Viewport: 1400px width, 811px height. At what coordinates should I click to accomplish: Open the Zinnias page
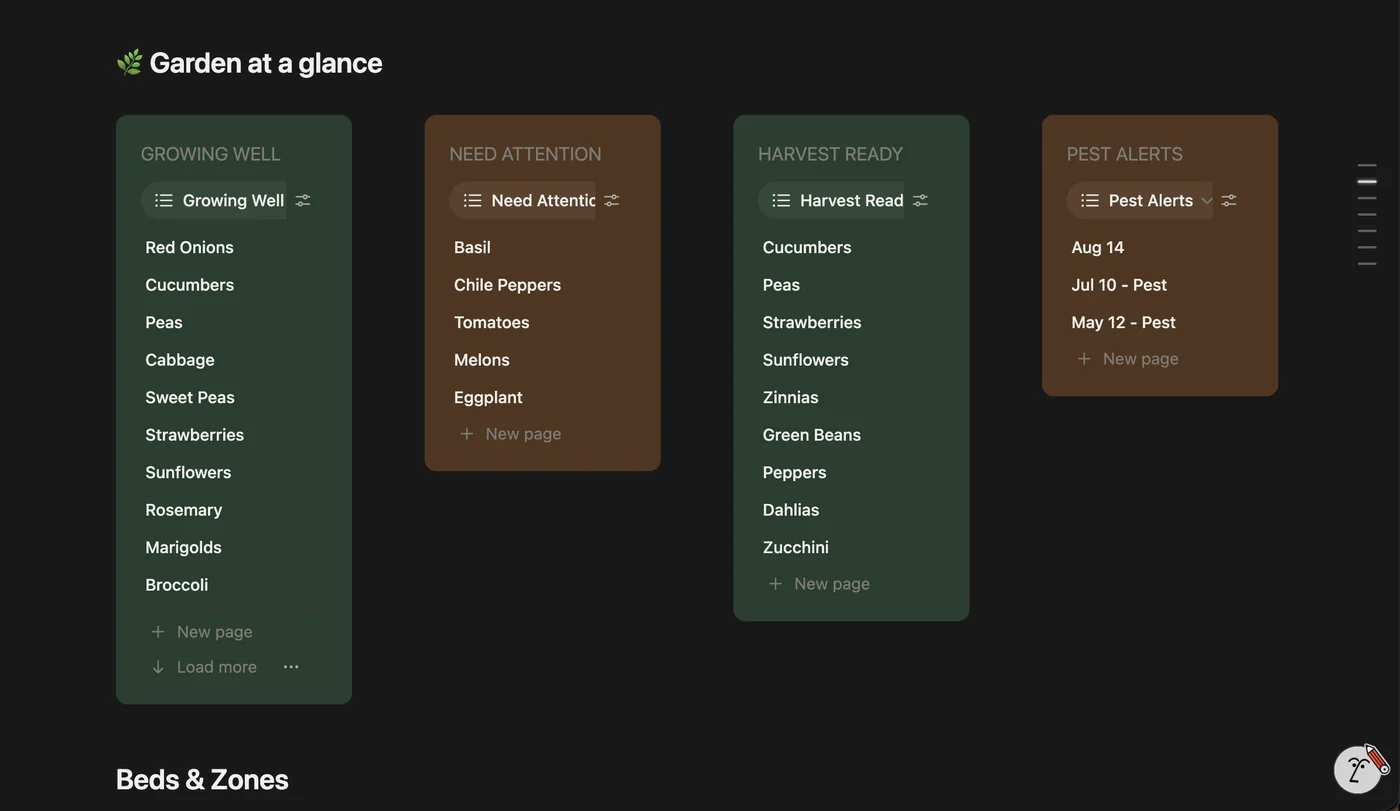(x=791, y=397)
